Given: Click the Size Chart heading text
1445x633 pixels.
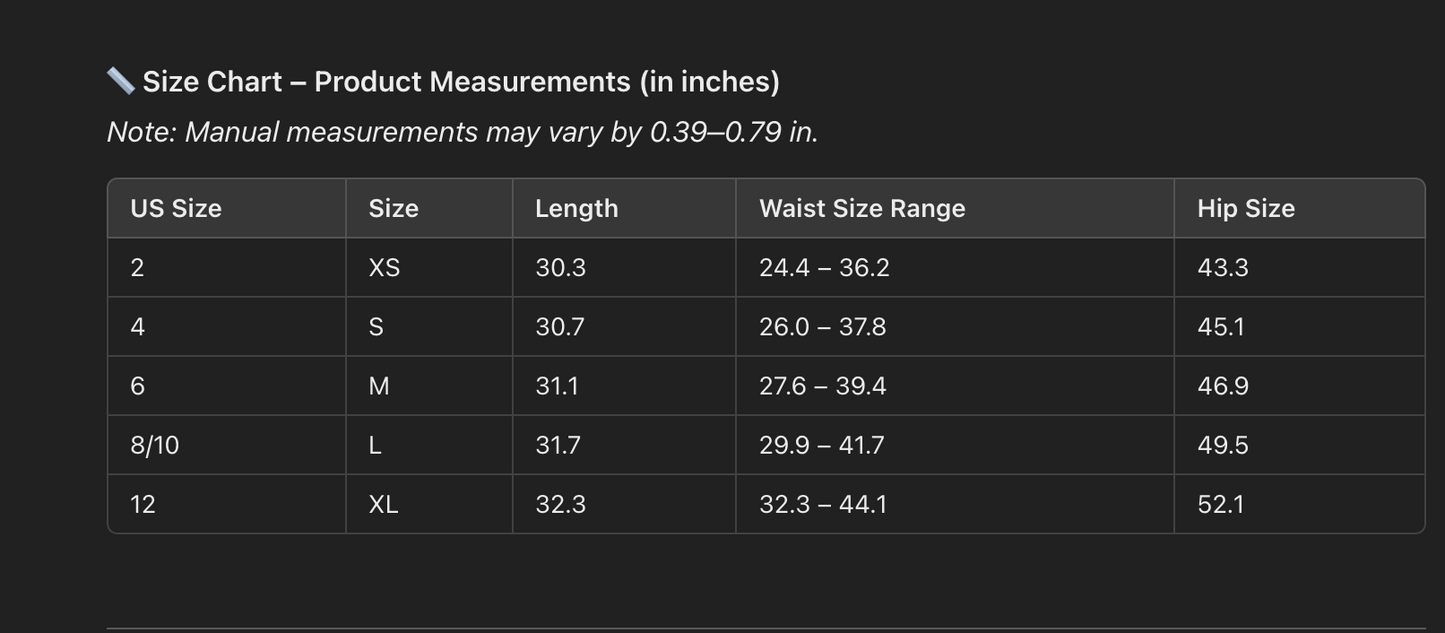Looking at the screenshot, I should [x=460, y=82].
